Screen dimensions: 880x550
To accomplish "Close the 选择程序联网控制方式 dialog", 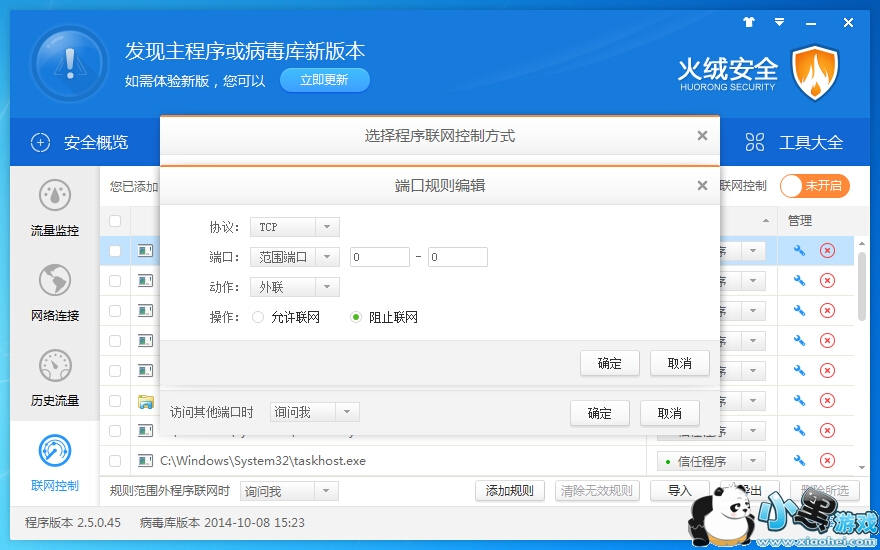I will coord(702,135).
